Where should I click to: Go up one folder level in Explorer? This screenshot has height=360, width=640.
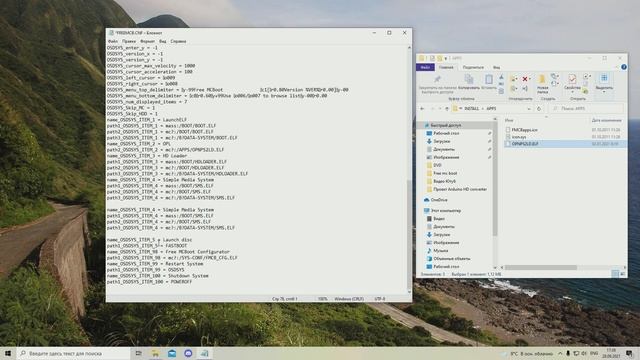click(447, 109)
